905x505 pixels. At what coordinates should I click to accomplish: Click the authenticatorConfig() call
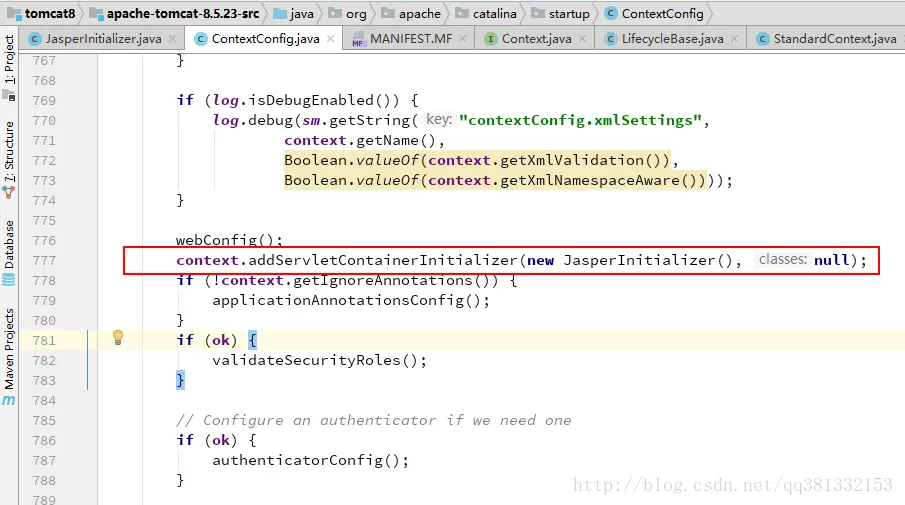pyautogui.click(x=310, y=461)
